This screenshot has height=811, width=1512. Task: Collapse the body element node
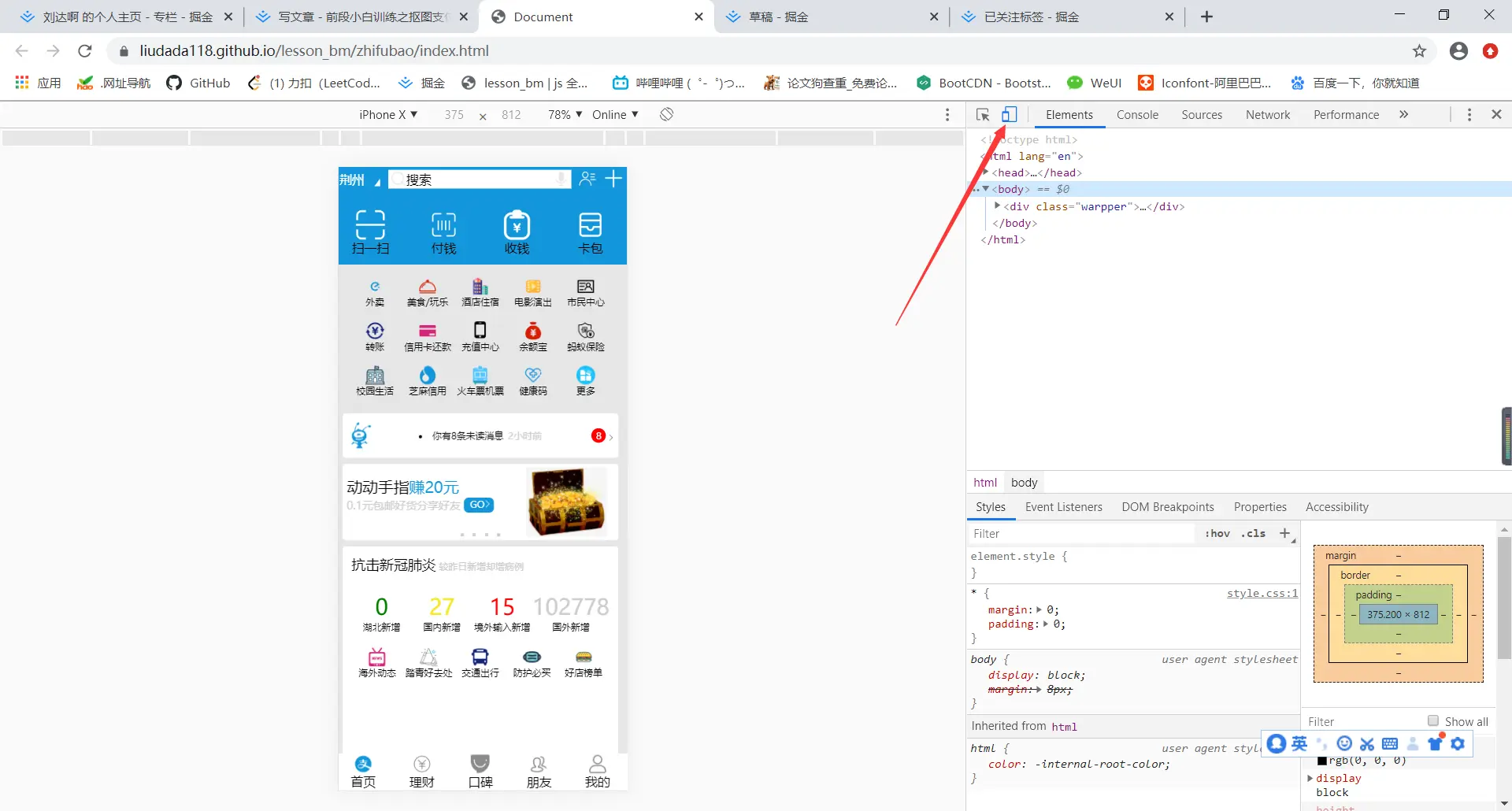(986, 189)
